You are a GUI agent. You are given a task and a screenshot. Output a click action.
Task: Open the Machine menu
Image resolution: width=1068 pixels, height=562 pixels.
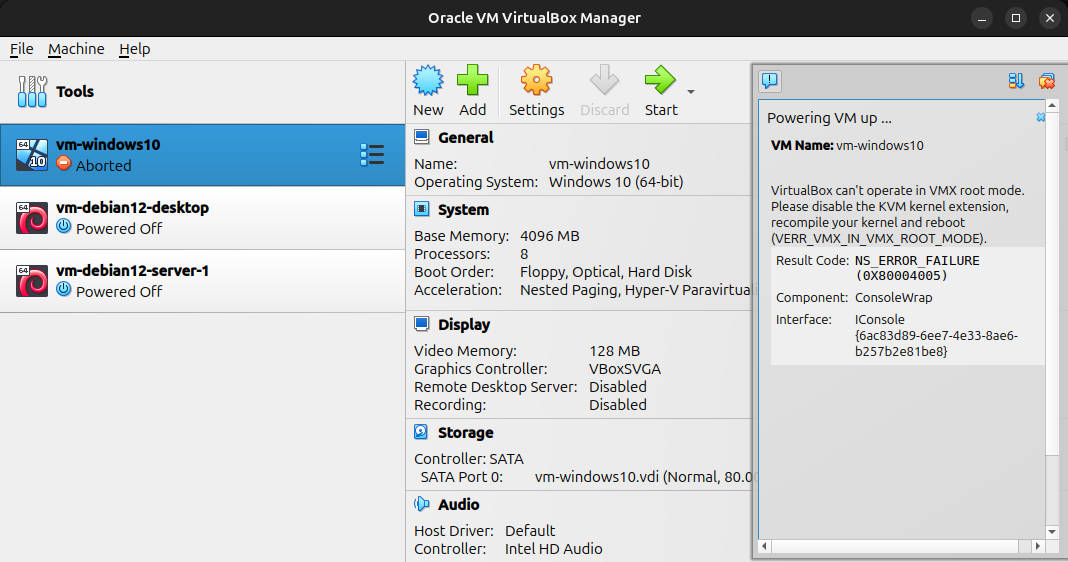click(76, 49)
